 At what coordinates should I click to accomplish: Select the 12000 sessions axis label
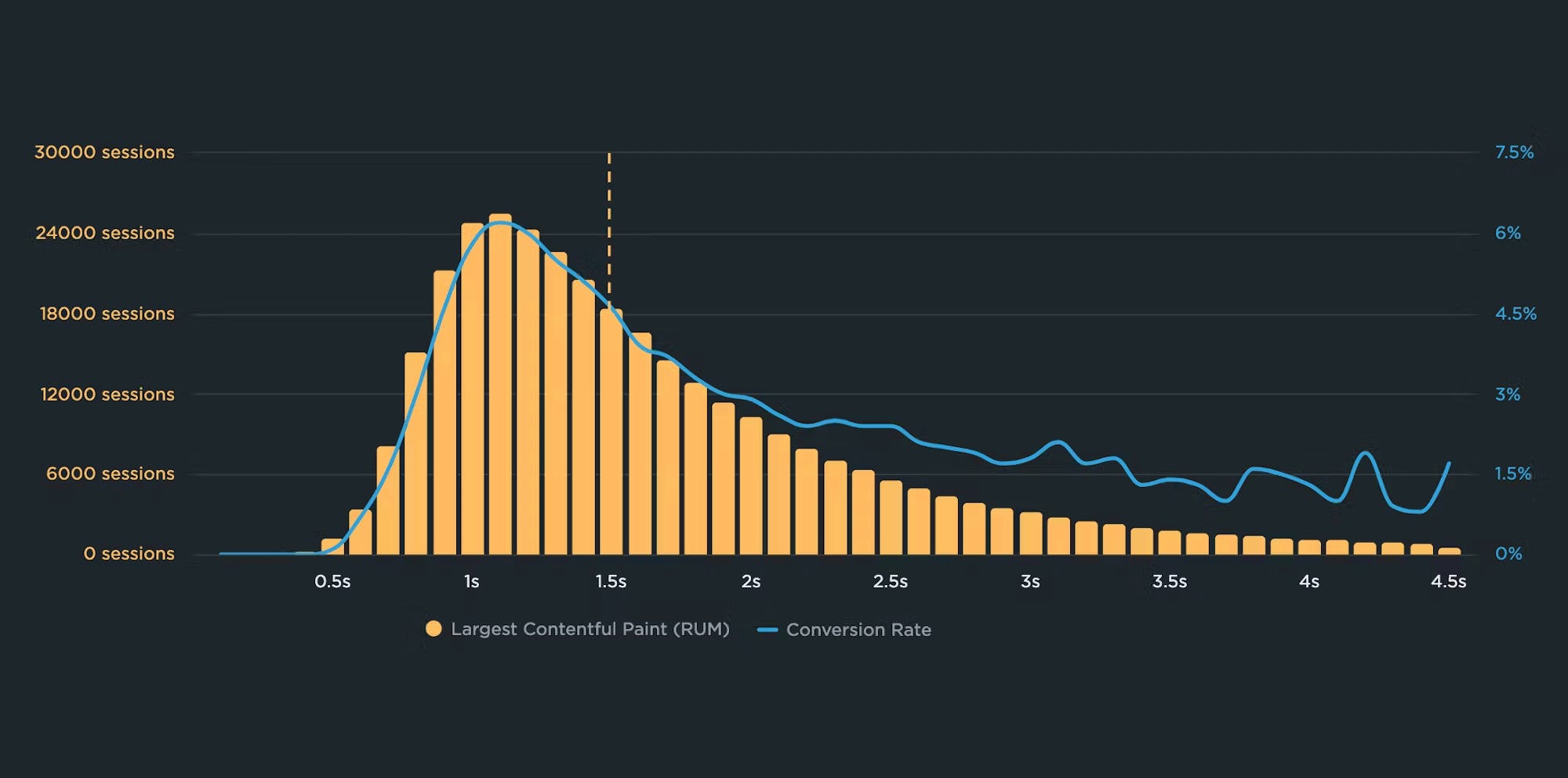(x=107, y=394)
